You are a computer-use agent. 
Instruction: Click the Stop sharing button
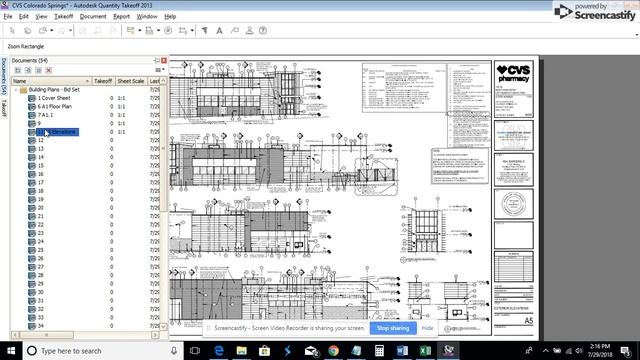click(393, 328)
